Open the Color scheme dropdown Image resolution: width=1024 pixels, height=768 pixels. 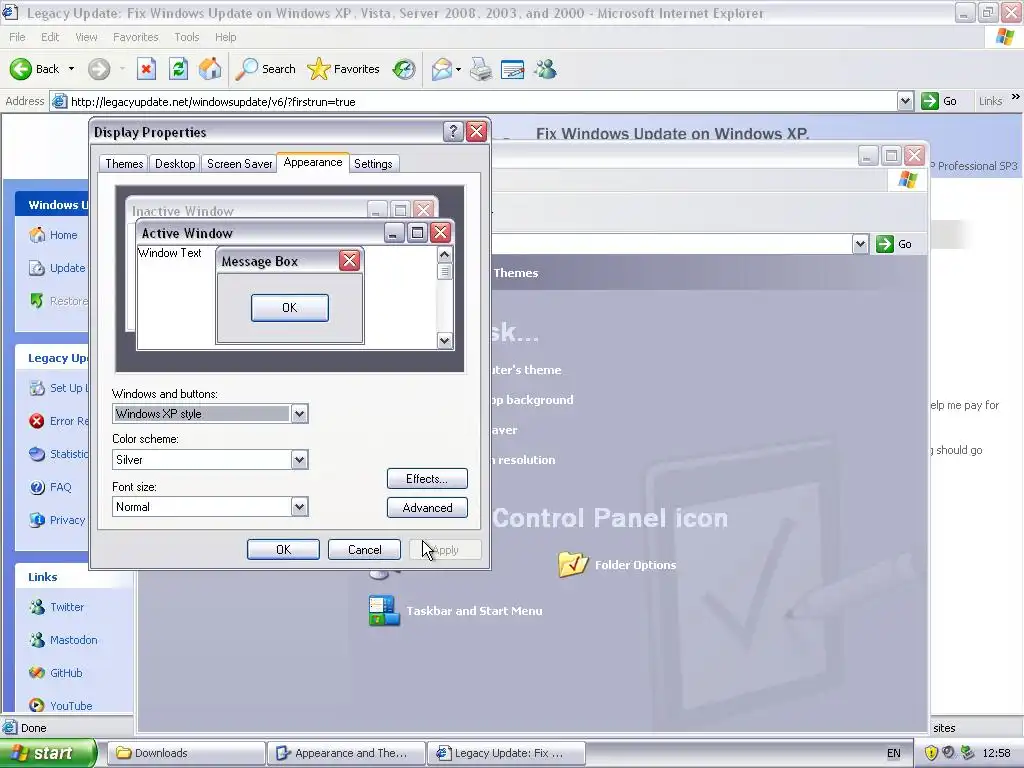click(299, 460)
